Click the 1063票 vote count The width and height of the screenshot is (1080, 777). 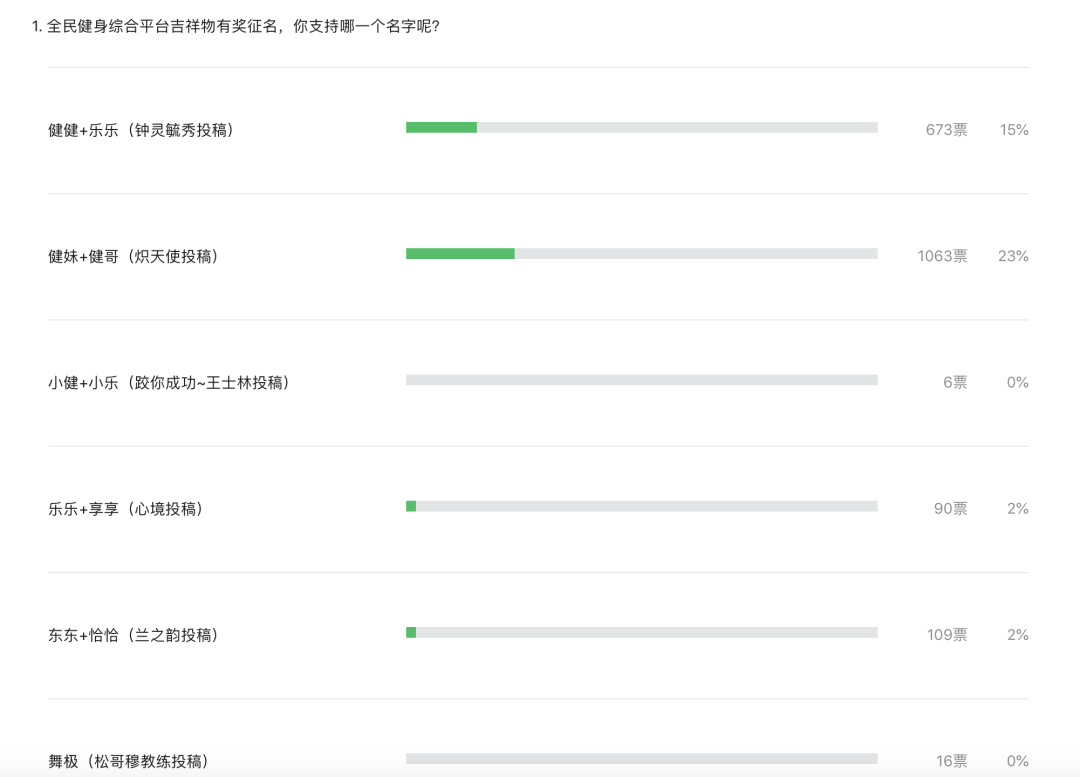pos(942,256)
